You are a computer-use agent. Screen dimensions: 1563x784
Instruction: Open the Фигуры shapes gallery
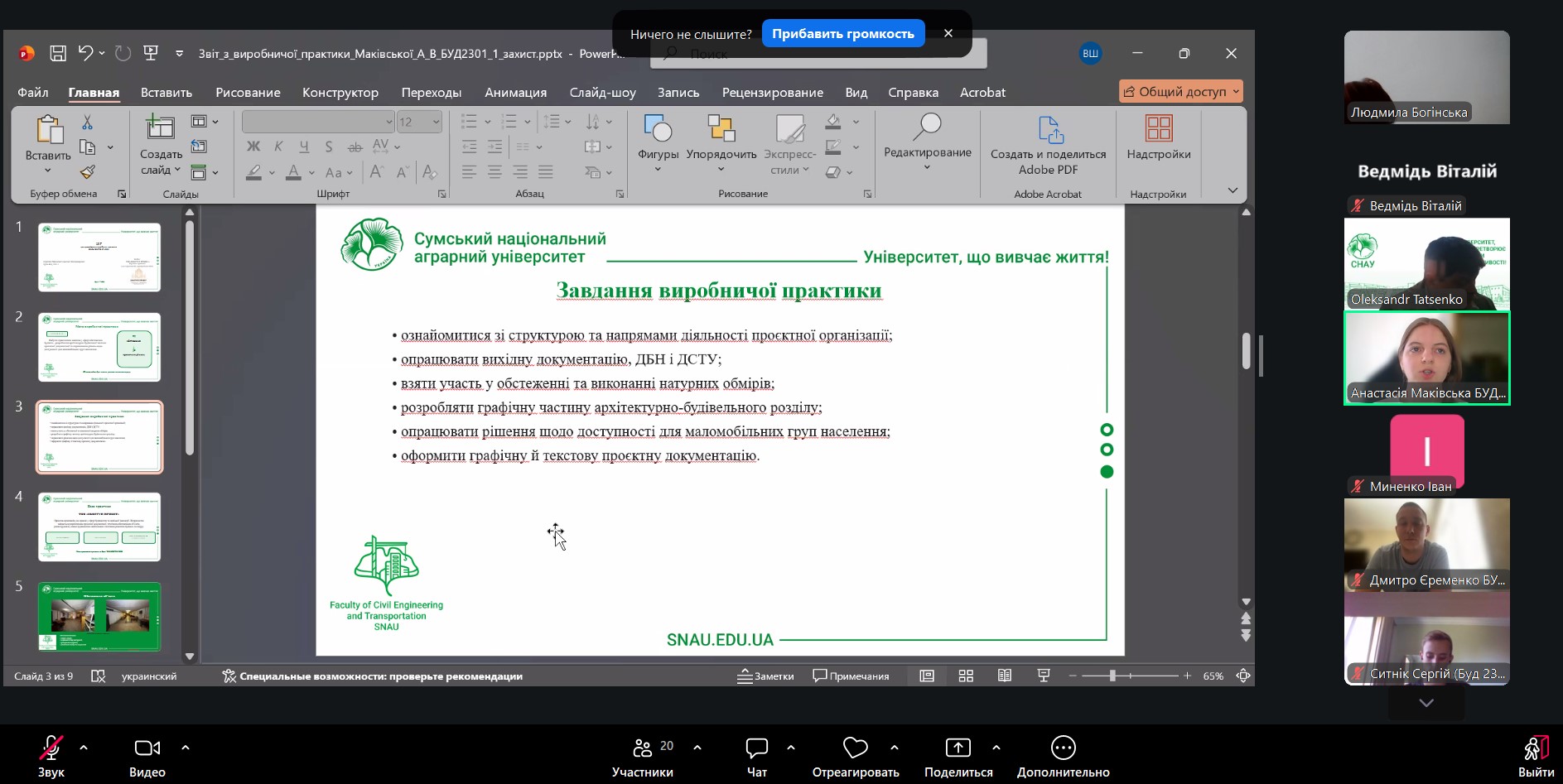pos(658,142)
